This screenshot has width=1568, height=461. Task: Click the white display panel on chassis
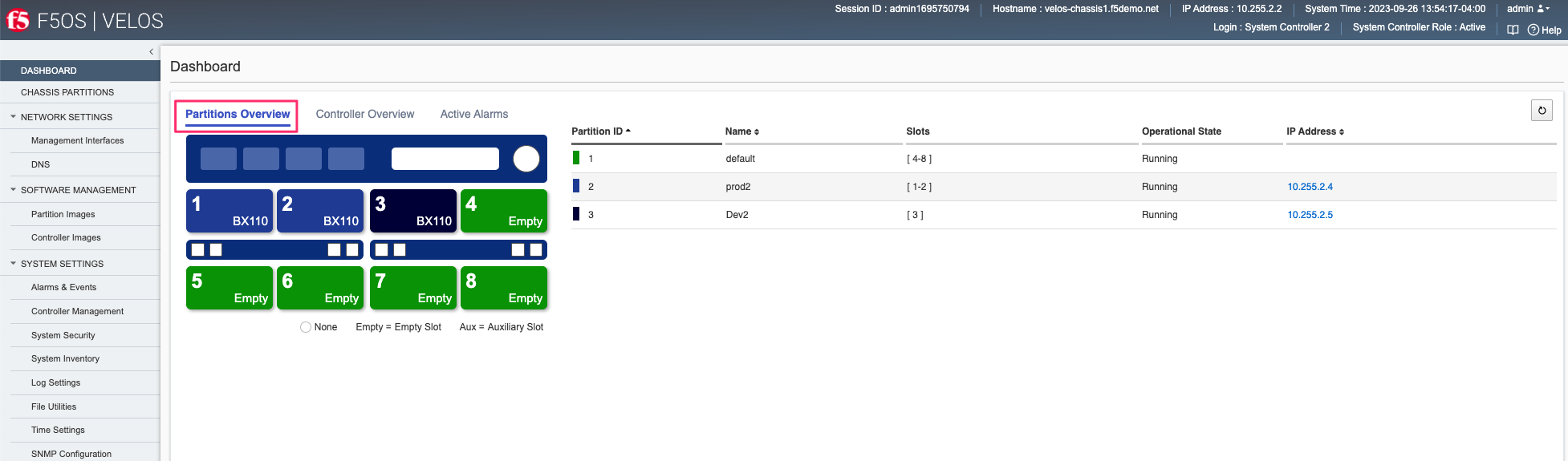[x=445, y=159]
